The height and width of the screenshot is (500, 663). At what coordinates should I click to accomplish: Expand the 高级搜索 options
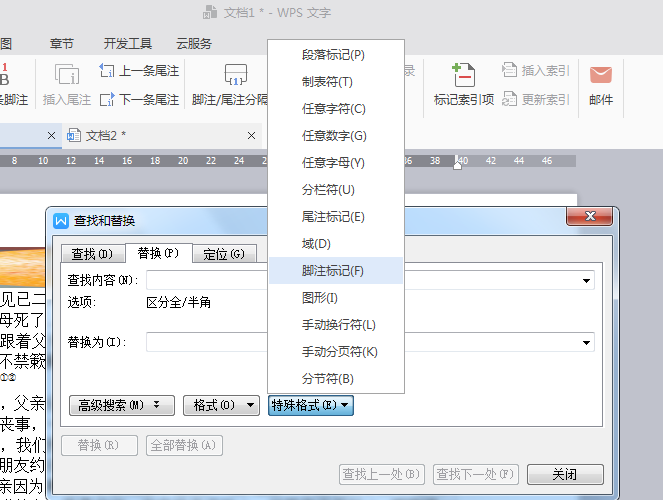point(122,405)
